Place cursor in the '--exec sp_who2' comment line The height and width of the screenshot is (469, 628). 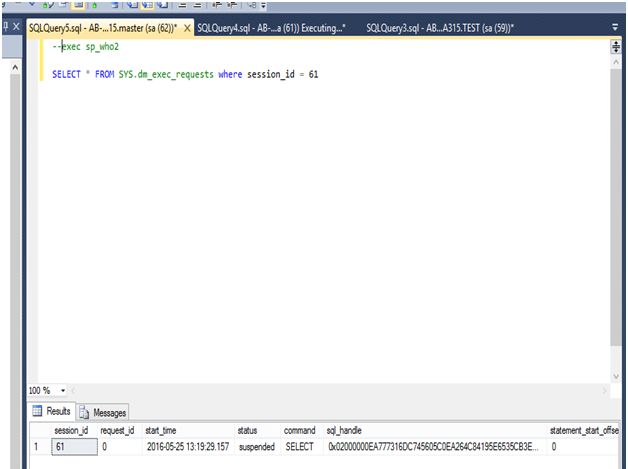click(86, 47)
